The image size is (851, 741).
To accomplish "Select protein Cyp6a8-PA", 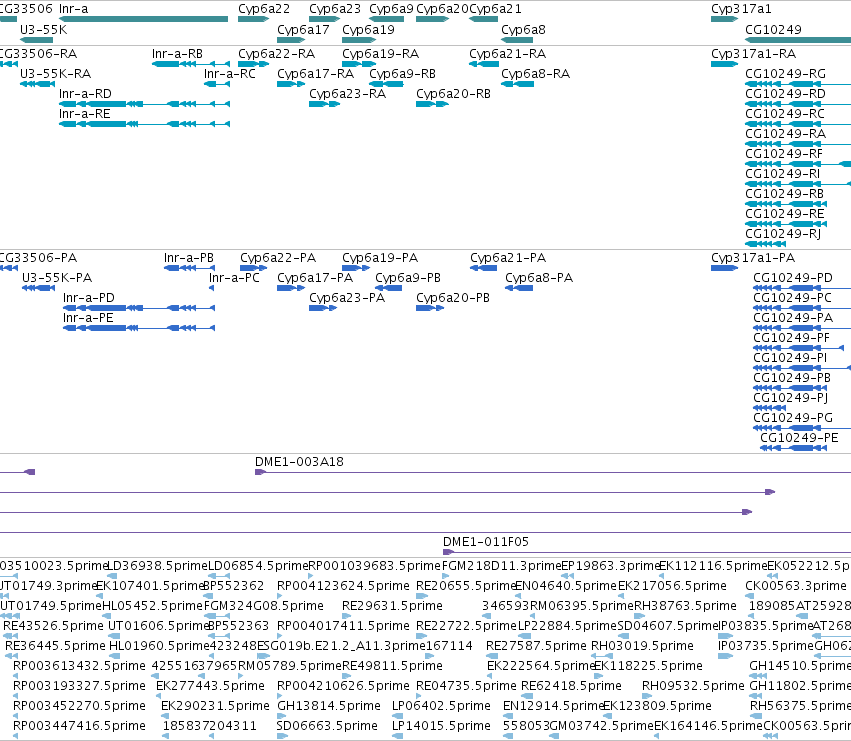I will click(x=519, y=288).
